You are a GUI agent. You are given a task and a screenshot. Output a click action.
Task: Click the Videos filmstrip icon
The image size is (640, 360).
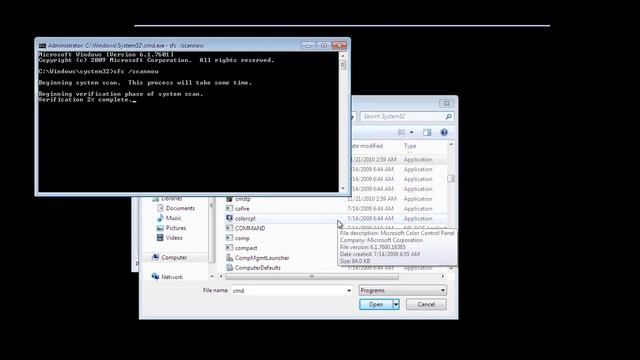160,238
